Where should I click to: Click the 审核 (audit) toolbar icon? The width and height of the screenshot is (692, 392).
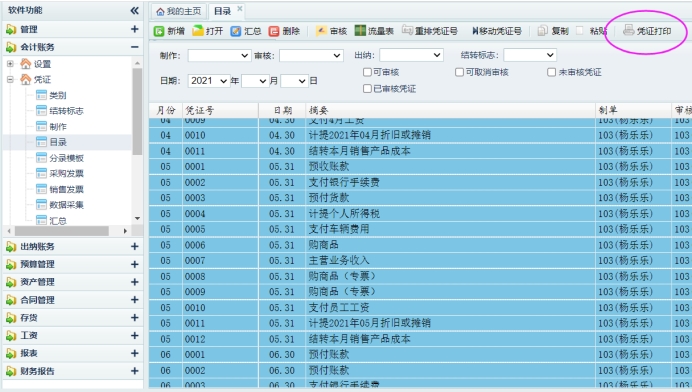point(321,31)
